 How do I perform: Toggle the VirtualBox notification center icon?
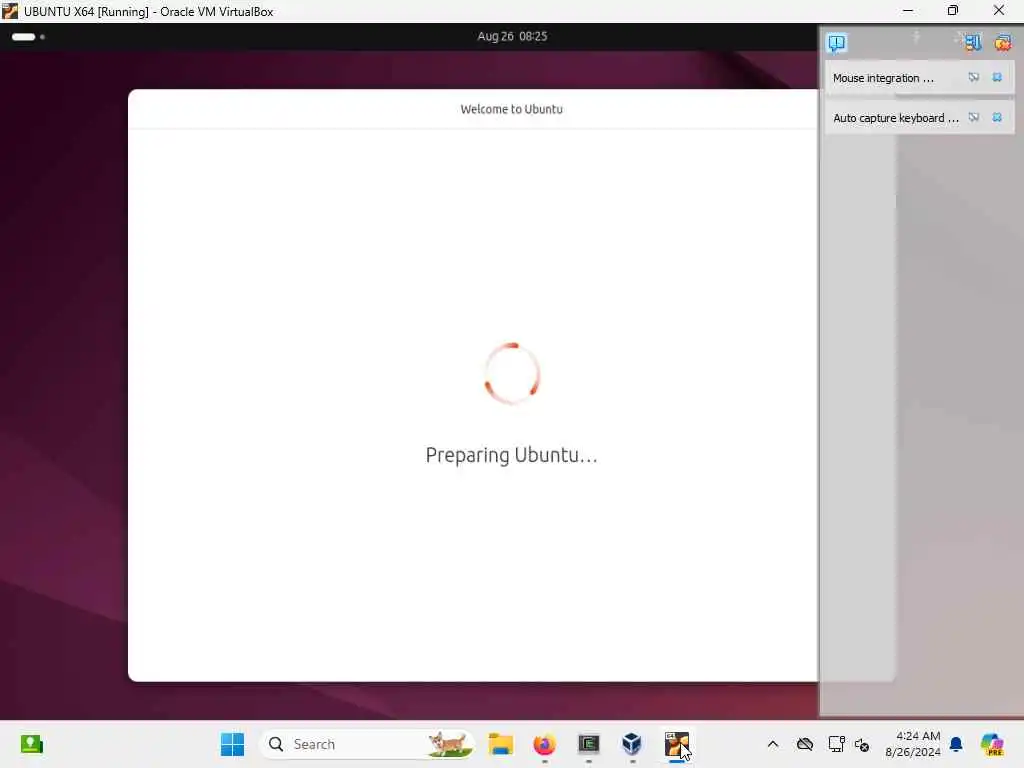837,43
